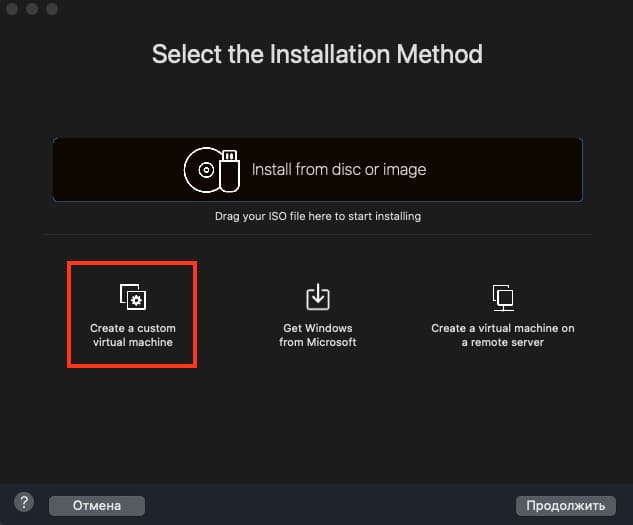
Task: Zoom the window with the third title button
Action: (52, 9)
